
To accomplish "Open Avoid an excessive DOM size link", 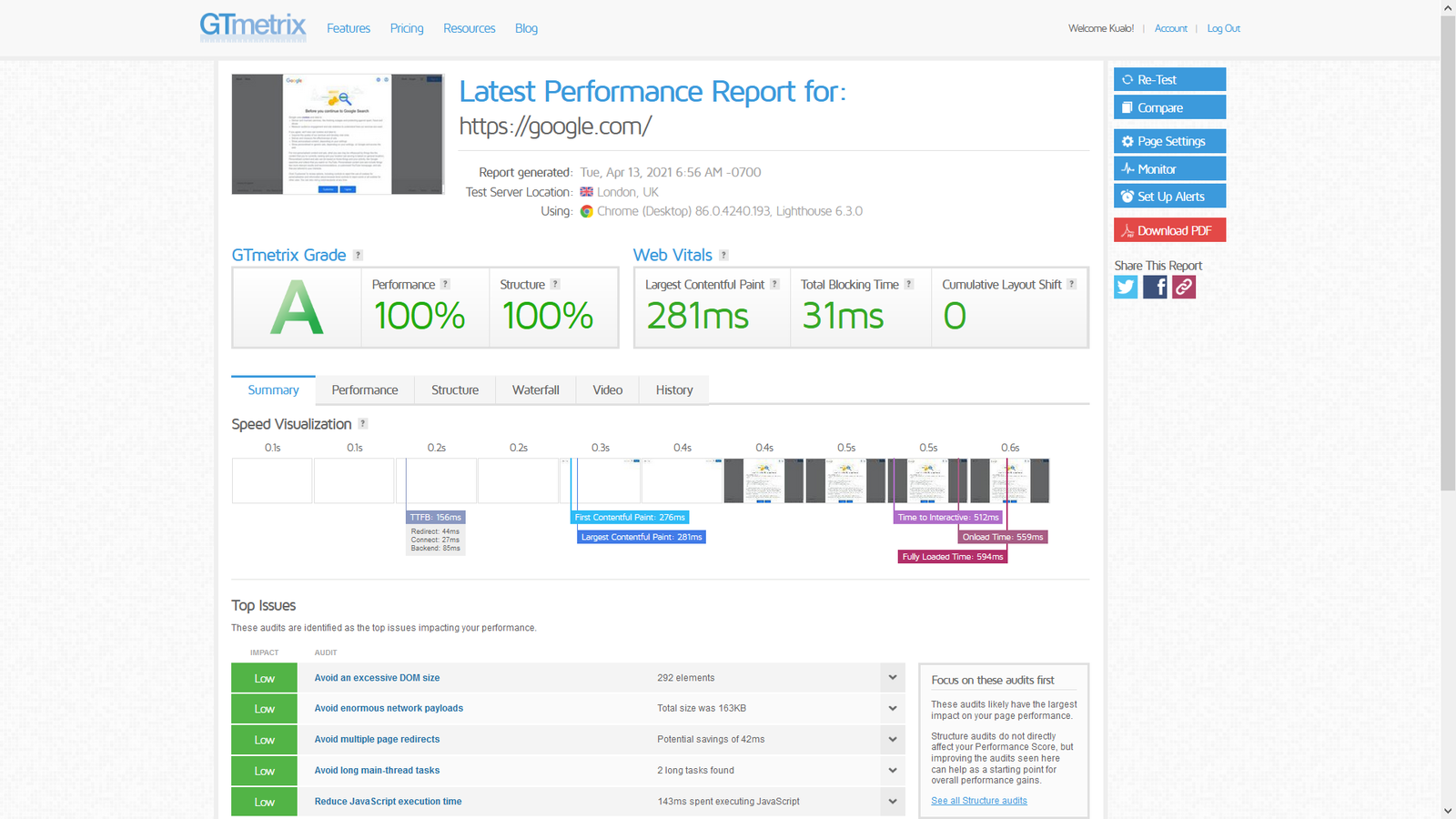I will 377,678.
